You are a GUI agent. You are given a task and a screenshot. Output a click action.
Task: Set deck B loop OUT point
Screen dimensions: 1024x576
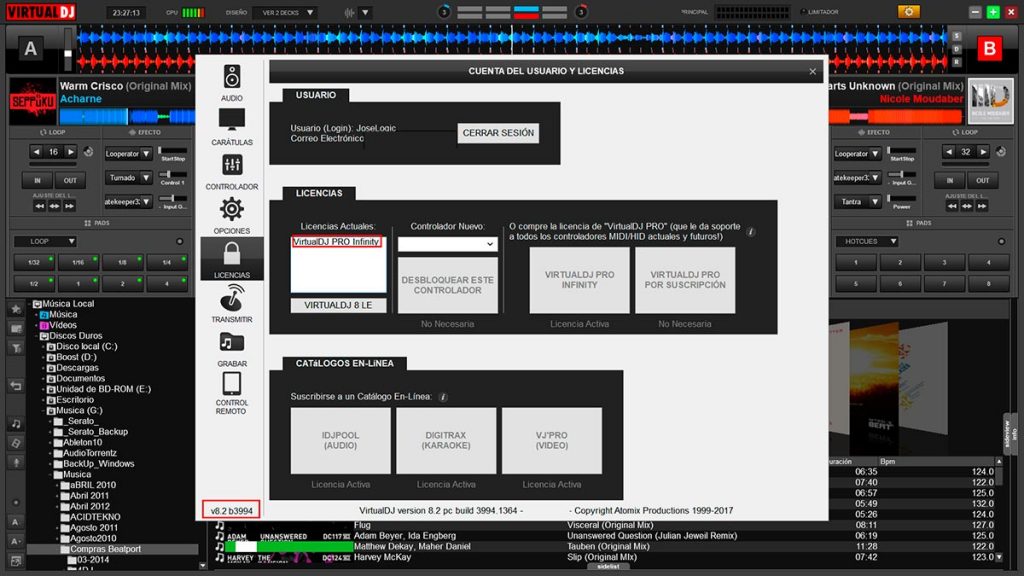click(x=982, y=180)
